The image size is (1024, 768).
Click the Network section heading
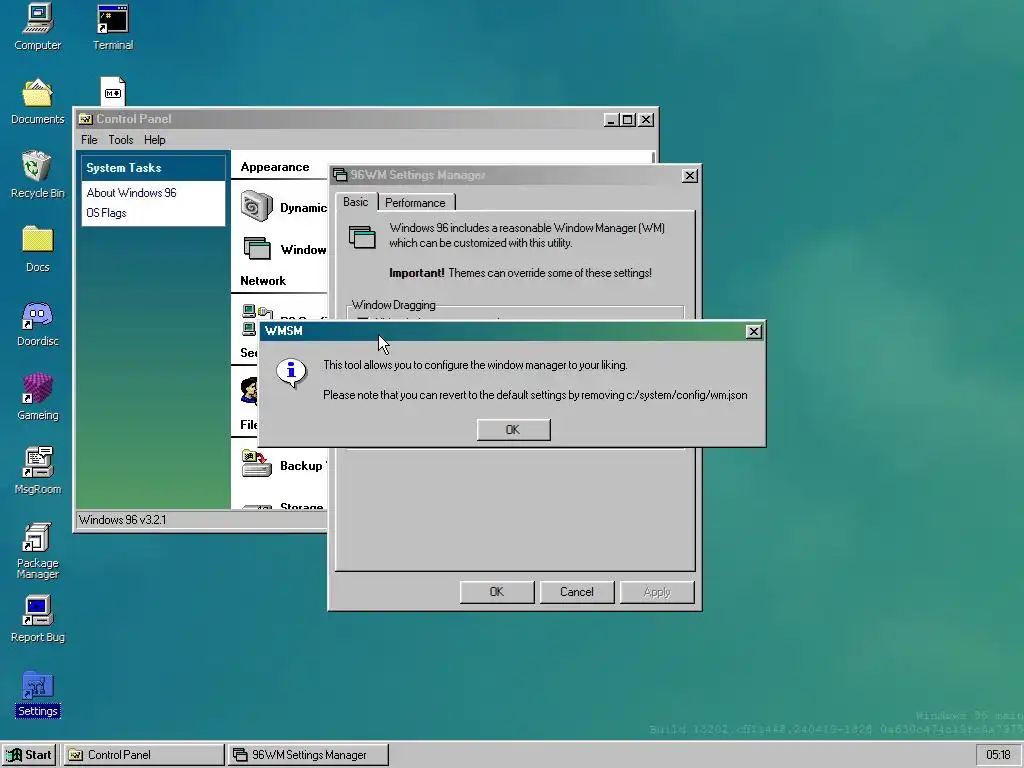(x=263, y=281)
